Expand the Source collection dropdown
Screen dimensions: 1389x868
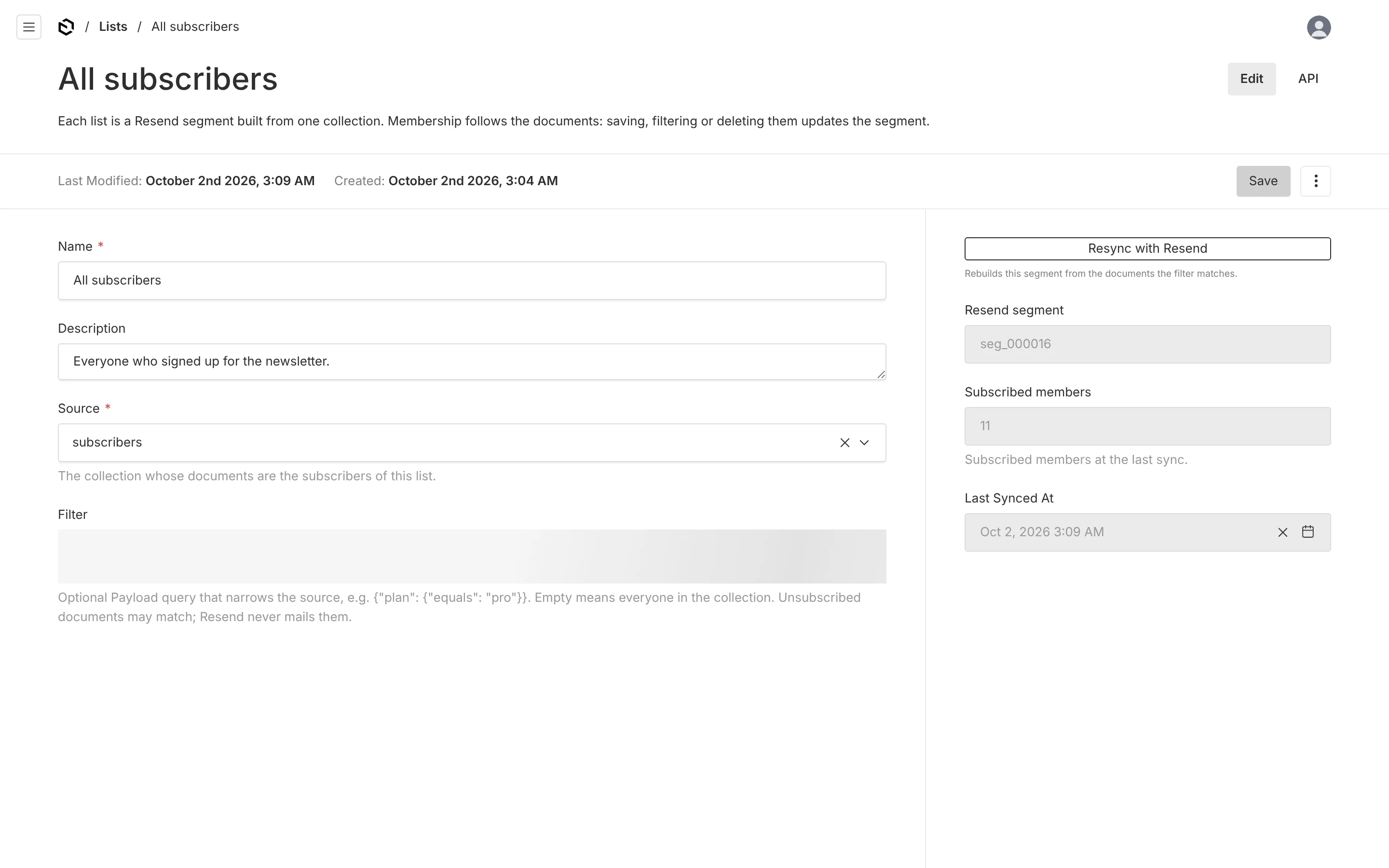tap(864, 443)
